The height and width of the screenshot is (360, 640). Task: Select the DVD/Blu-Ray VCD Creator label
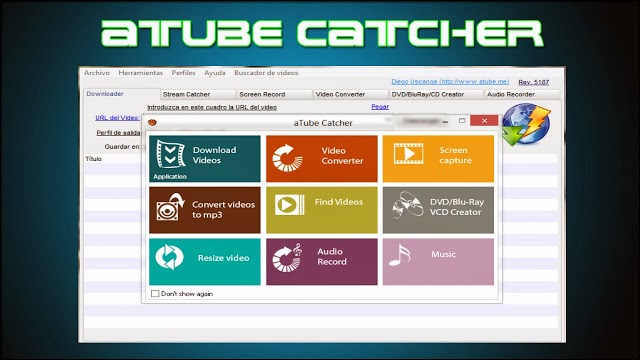(456, 207)
